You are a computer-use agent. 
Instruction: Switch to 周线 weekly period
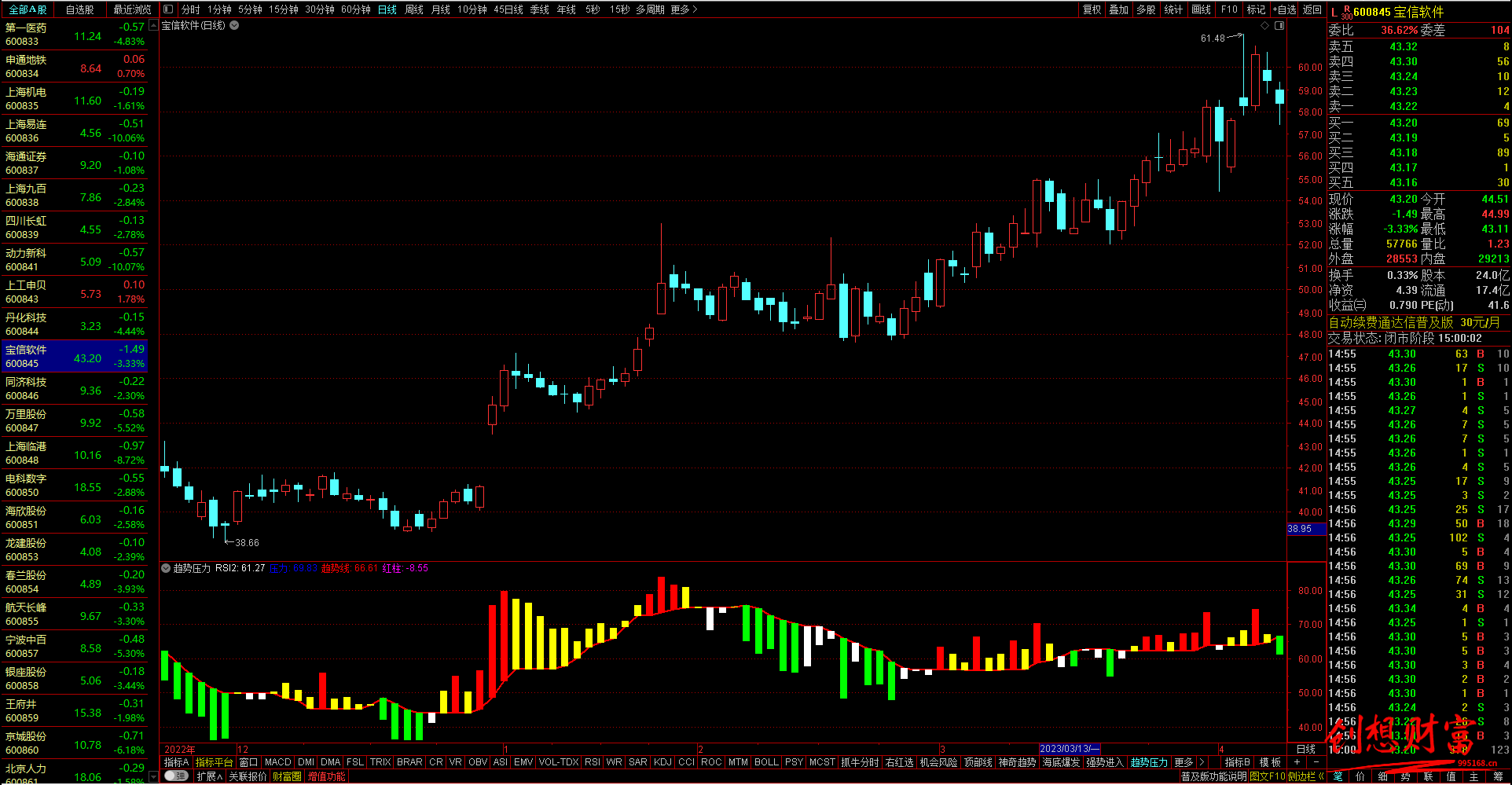click(414, 9)
